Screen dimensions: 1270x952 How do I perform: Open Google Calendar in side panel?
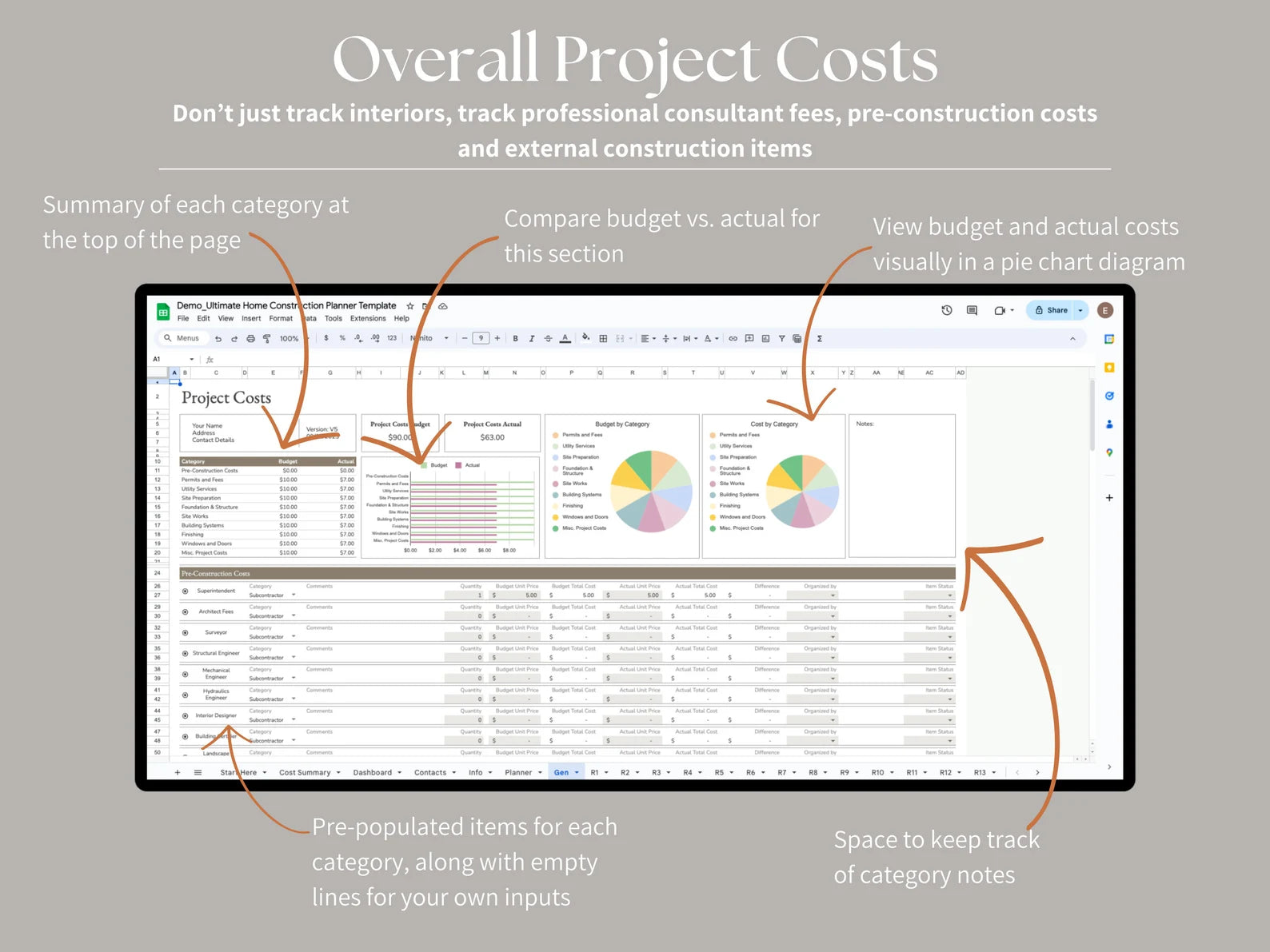[1108, 340]
